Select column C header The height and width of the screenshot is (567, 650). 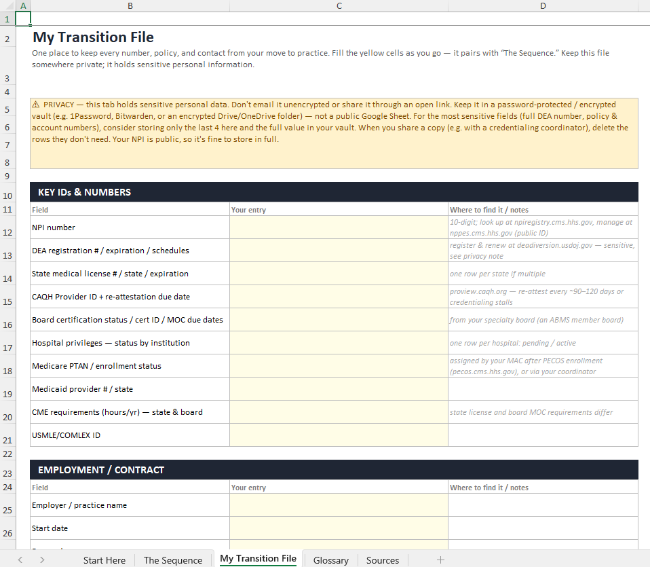tap(339, 6)
